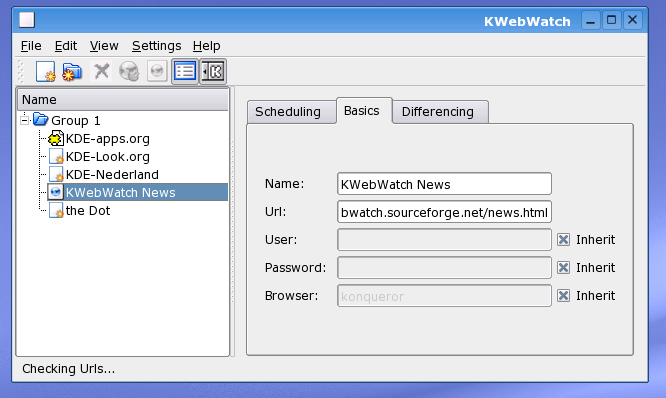
Task: Select Group 1 in the tree
Action: click(x=76, y=121)
